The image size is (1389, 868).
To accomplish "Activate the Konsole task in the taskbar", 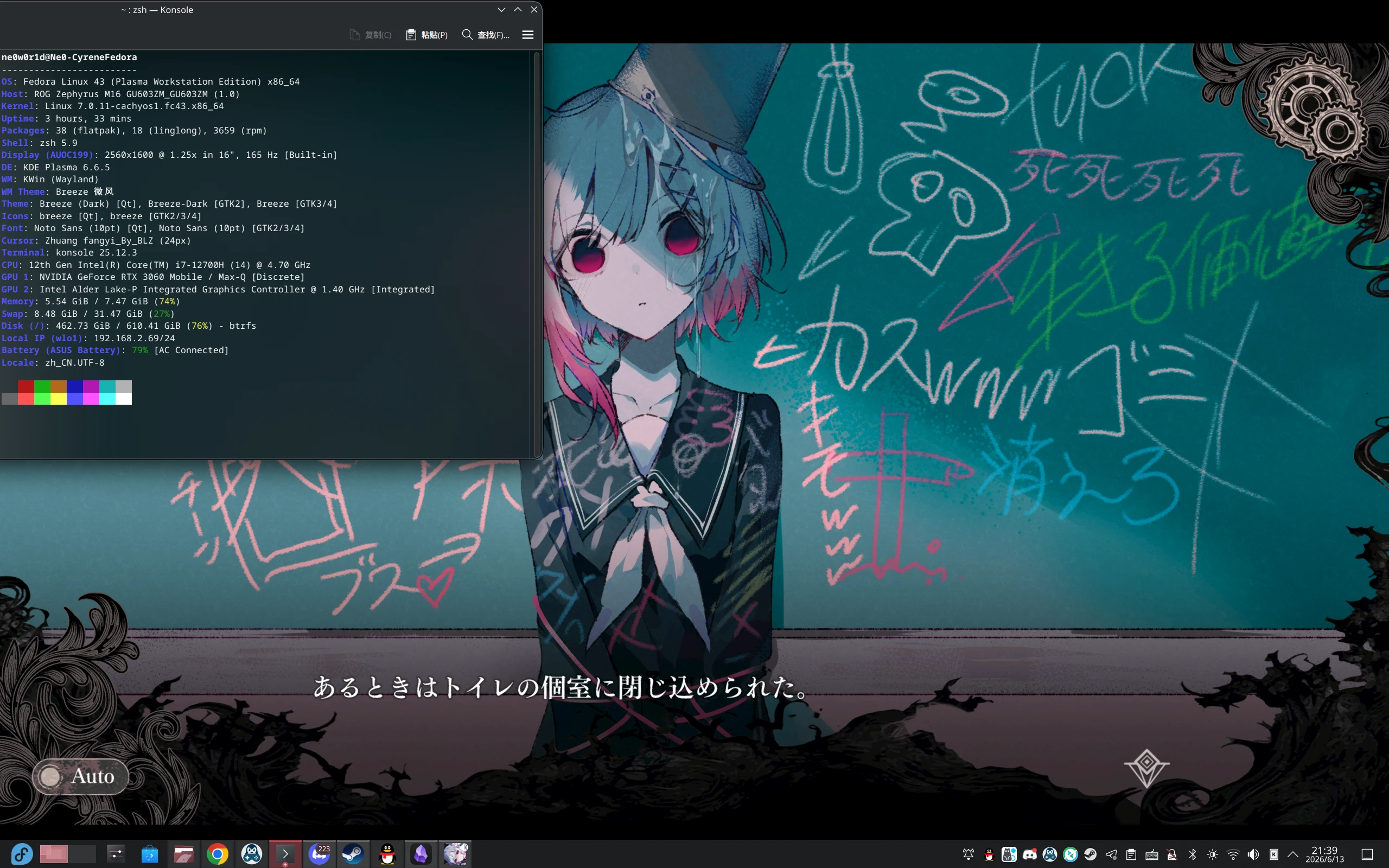I will tap(285, 854).
